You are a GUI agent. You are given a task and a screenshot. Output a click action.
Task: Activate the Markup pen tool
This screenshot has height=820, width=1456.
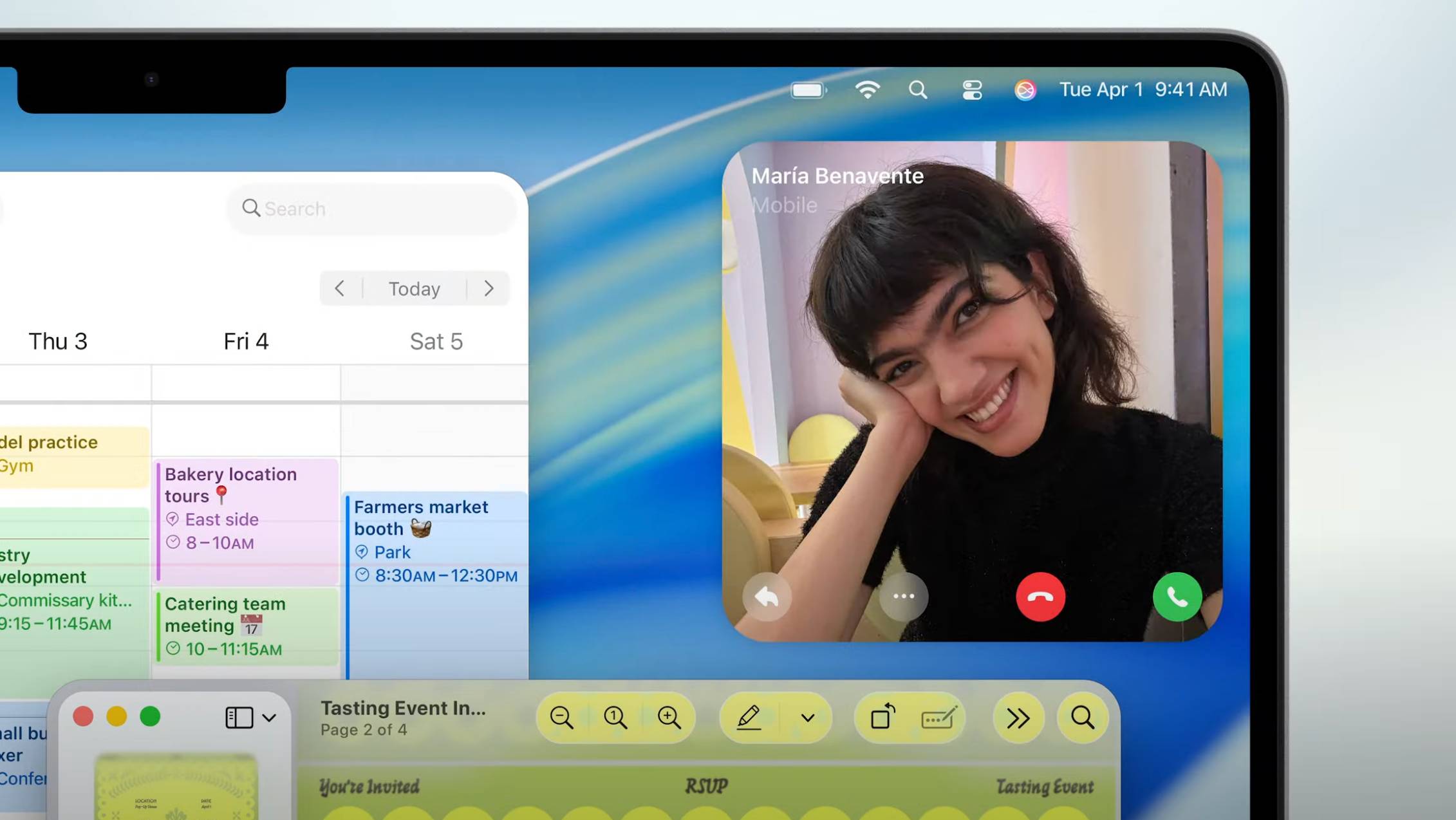[x=748, y=717]
